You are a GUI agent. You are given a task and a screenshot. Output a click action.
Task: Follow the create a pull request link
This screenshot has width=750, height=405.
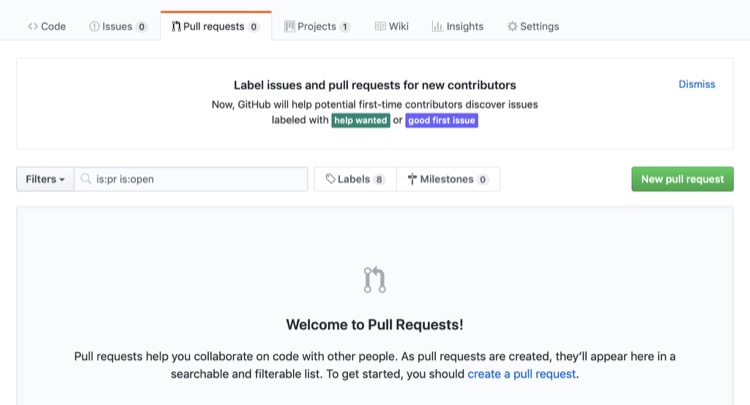click(521, 374)
